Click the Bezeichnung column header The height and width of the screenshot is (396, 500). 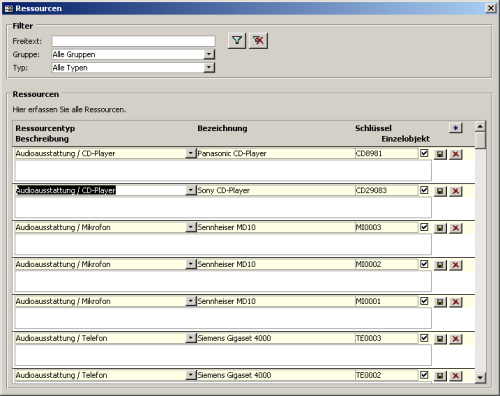(222, 128)
